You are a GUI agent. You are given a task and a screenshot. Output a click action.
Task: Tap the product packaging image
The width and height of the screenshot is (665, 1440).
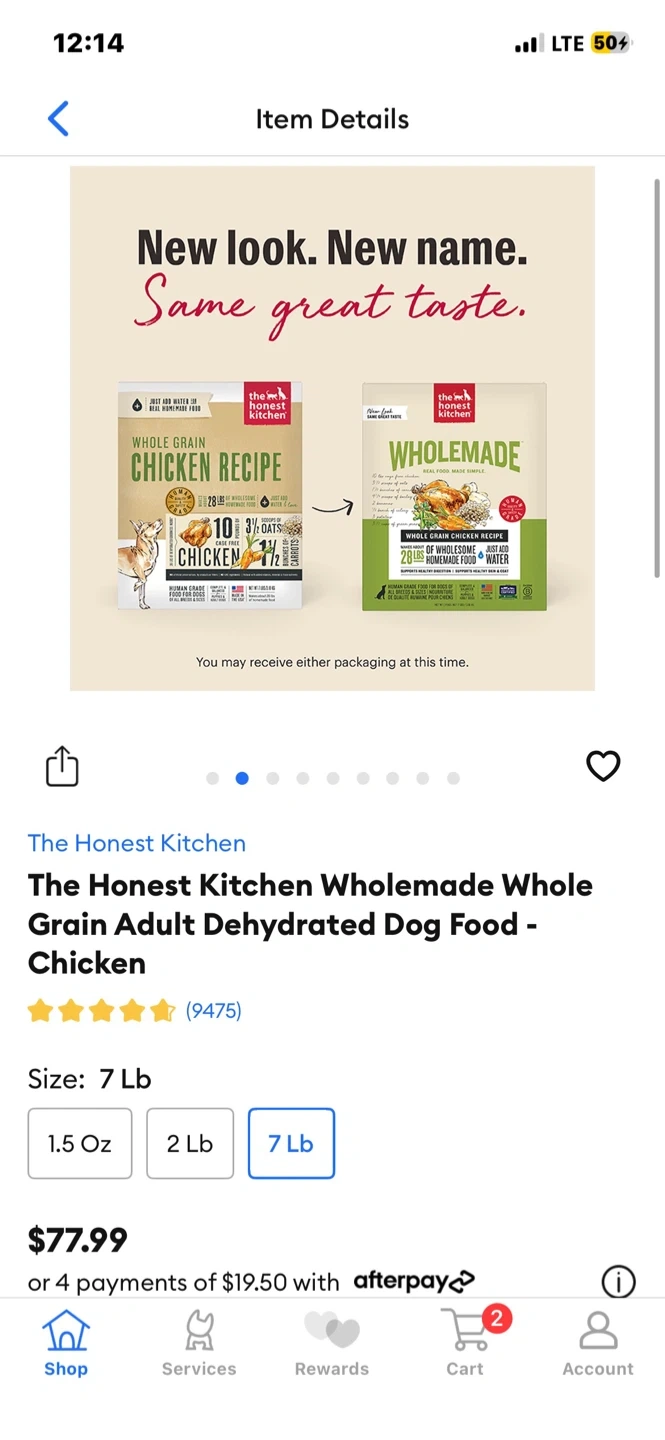click(x=332, y=428)
